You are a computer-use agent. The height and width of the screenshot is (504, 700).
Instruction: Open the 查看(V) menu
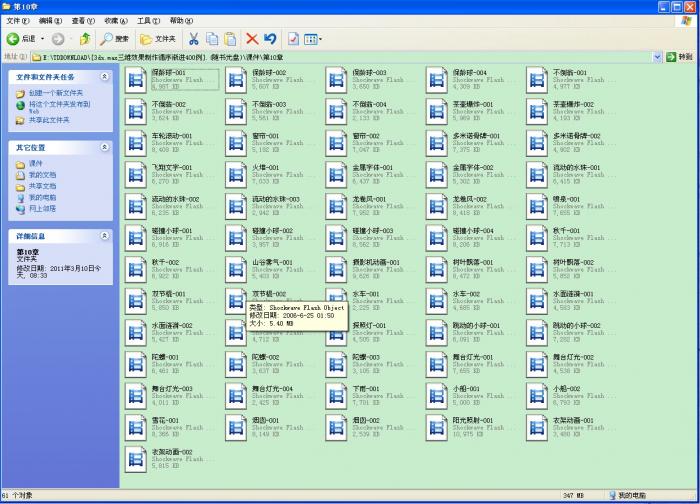click(x=83, y=21)
